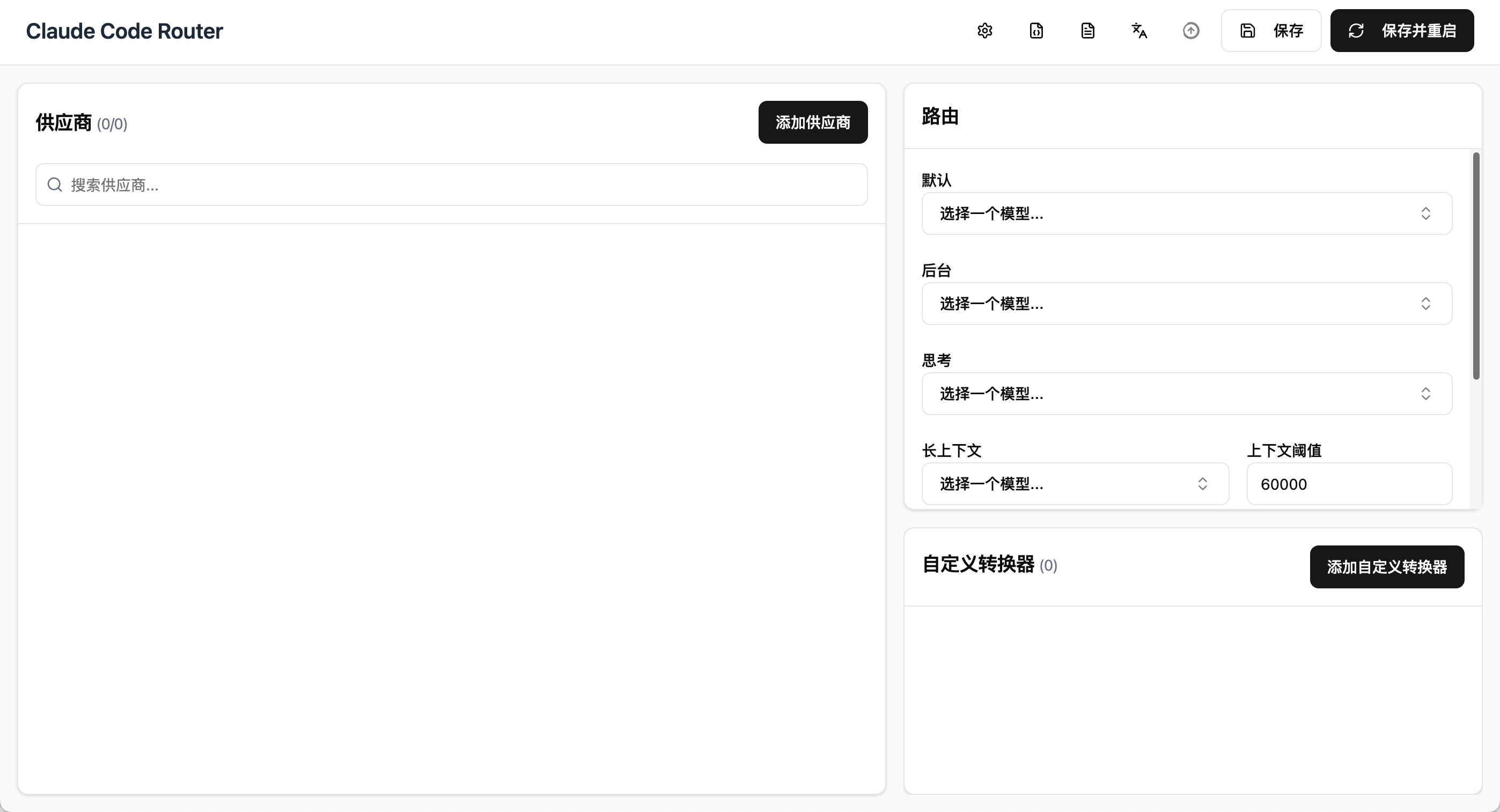
Task: Click the chevron arrows on 默认 selector
Action: coord(1425,213)
